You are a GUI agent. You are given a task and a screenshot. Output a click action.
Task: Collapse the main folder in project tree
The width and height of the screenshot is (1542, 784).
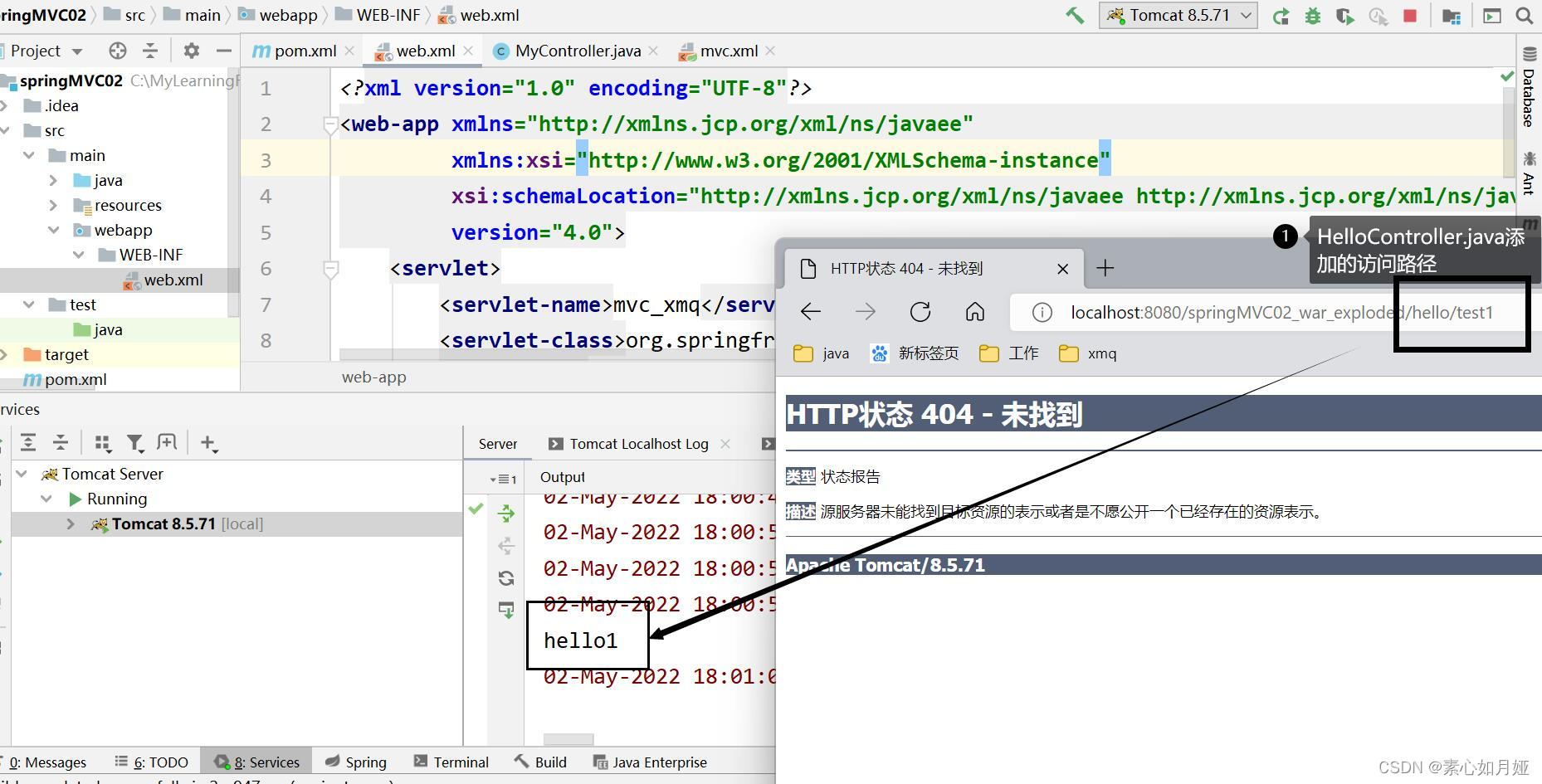click(29, 155)
